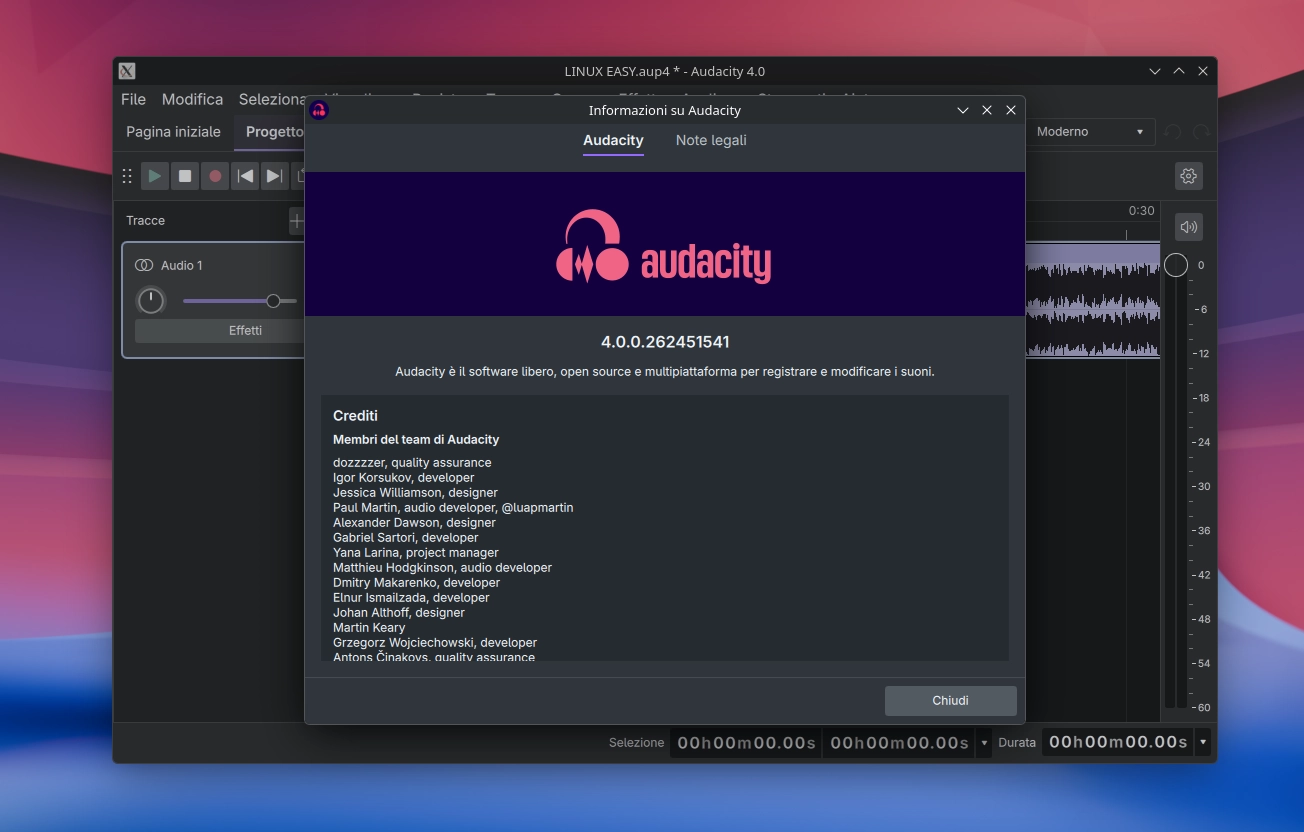Click the redo arrow icon
The image size is (1304, 832).
(x=1201, y=132)
